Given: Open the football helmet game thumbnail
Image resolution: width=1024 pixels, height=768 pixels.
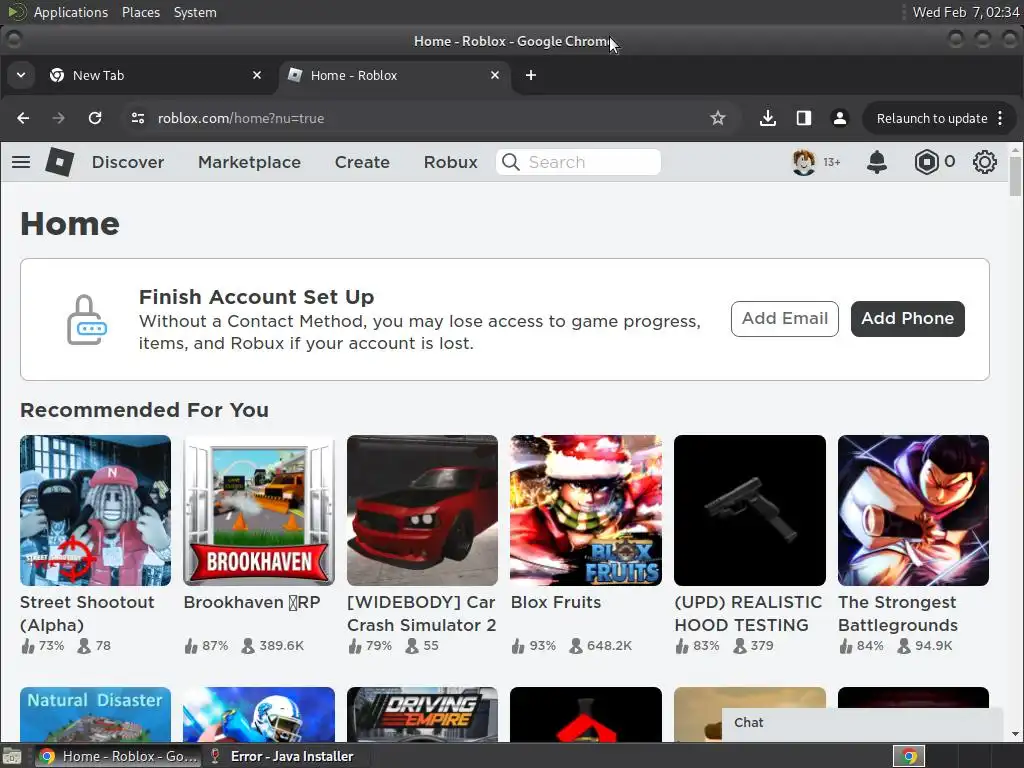Looking at the screenshot, I should tap(259, 714).
